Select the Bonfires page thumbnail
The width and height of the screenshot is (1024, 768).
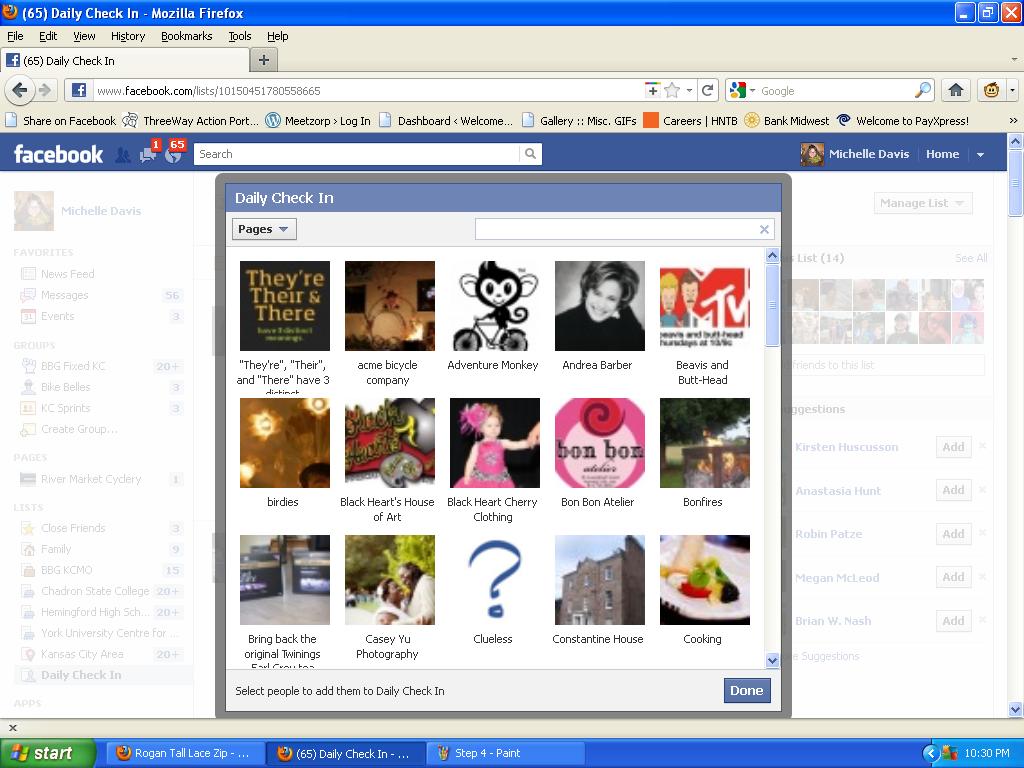click(705, 443)
